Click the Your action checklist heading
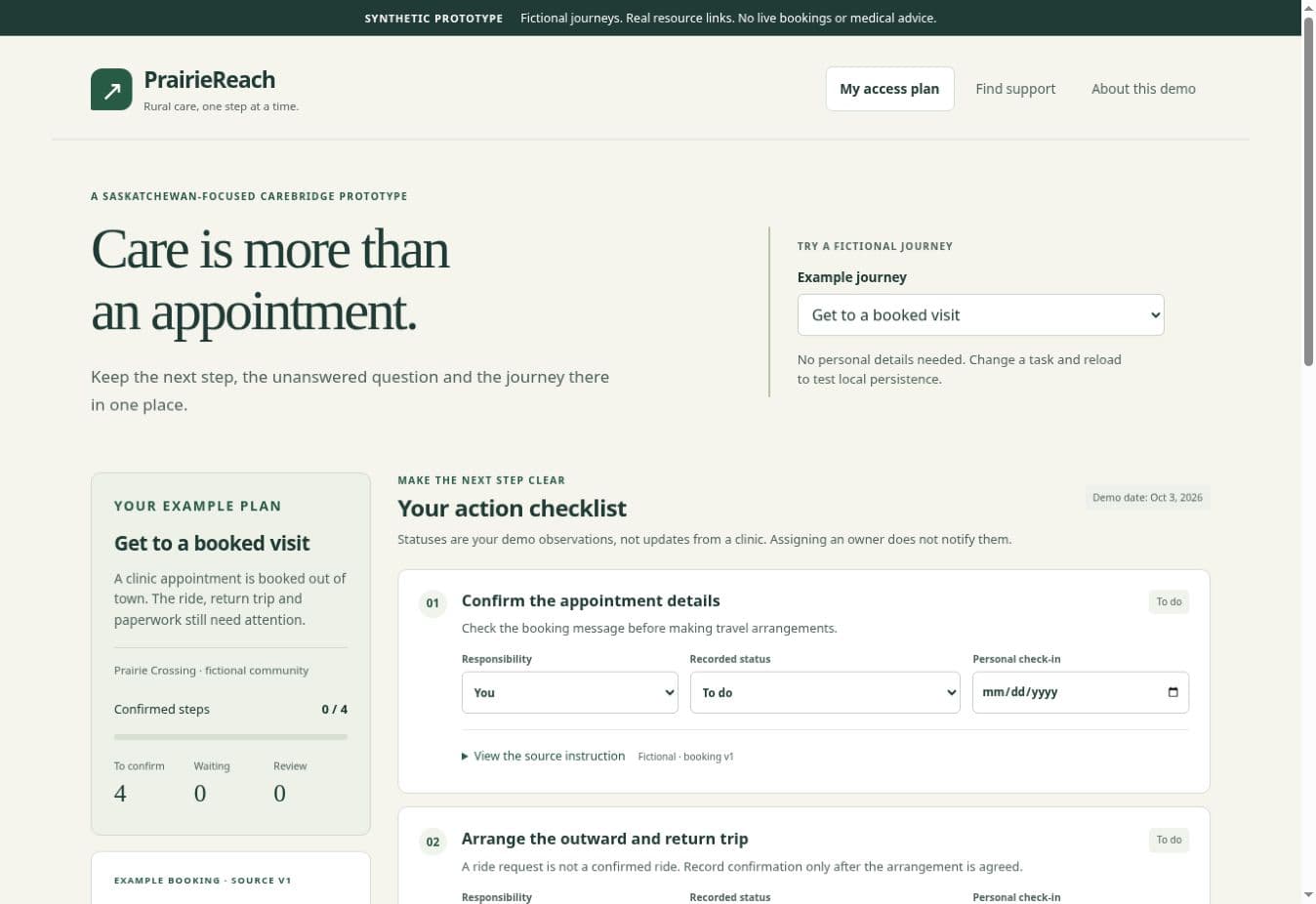Screen dimensions: 1316x904 513,509
